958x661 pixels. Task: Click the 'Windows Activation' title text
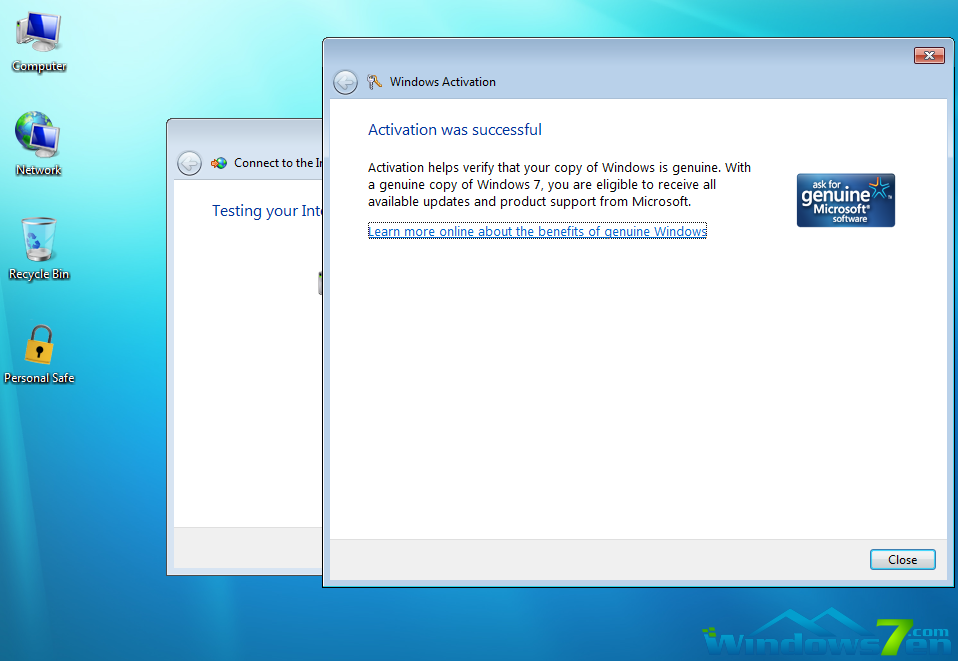[x=442, y=82]
